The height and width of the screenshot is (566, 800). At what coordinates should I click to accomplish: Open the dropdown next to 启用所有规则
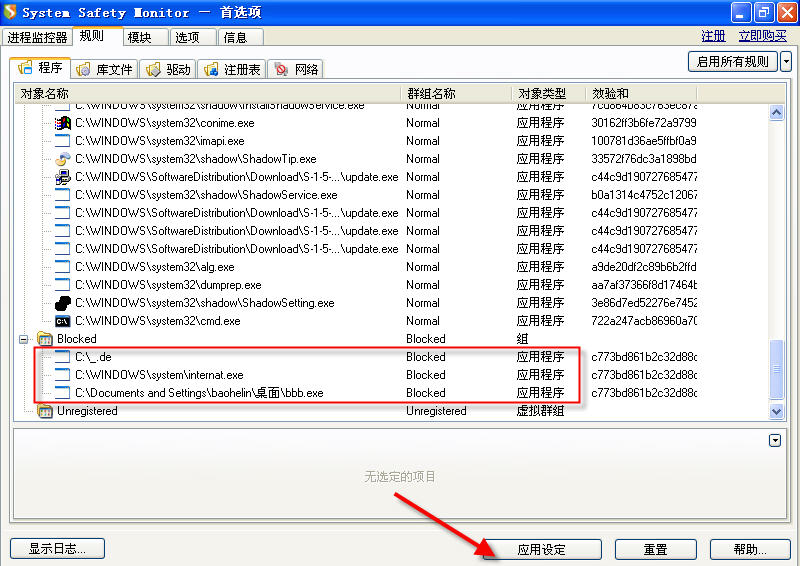[786, 62]
